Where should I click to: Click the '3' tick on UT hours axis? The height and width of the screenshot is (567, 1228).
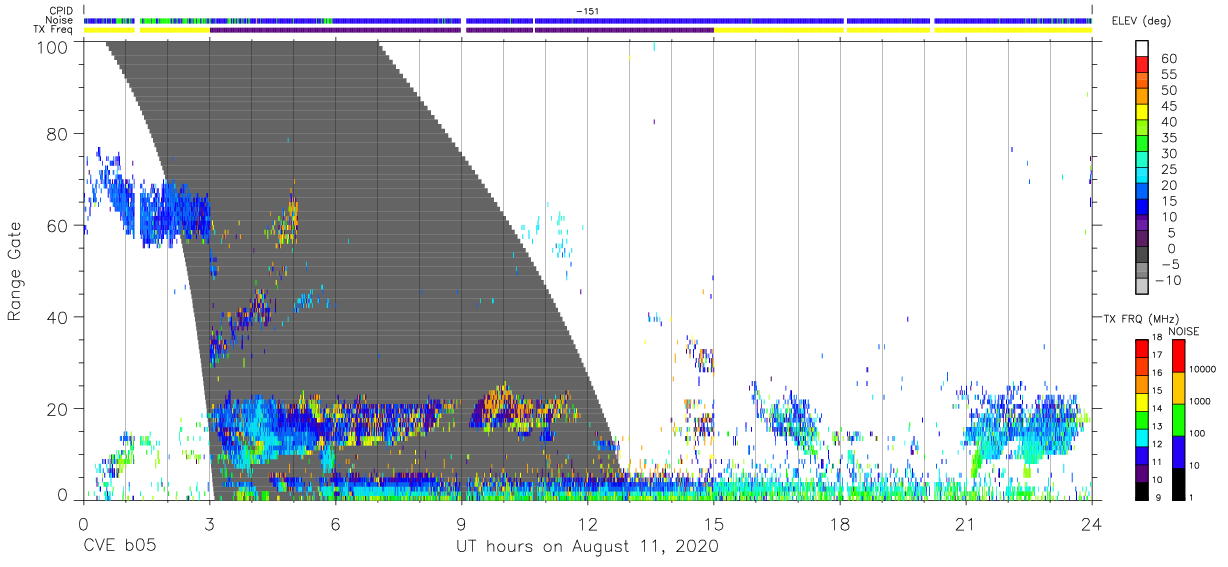coord(209,524)
